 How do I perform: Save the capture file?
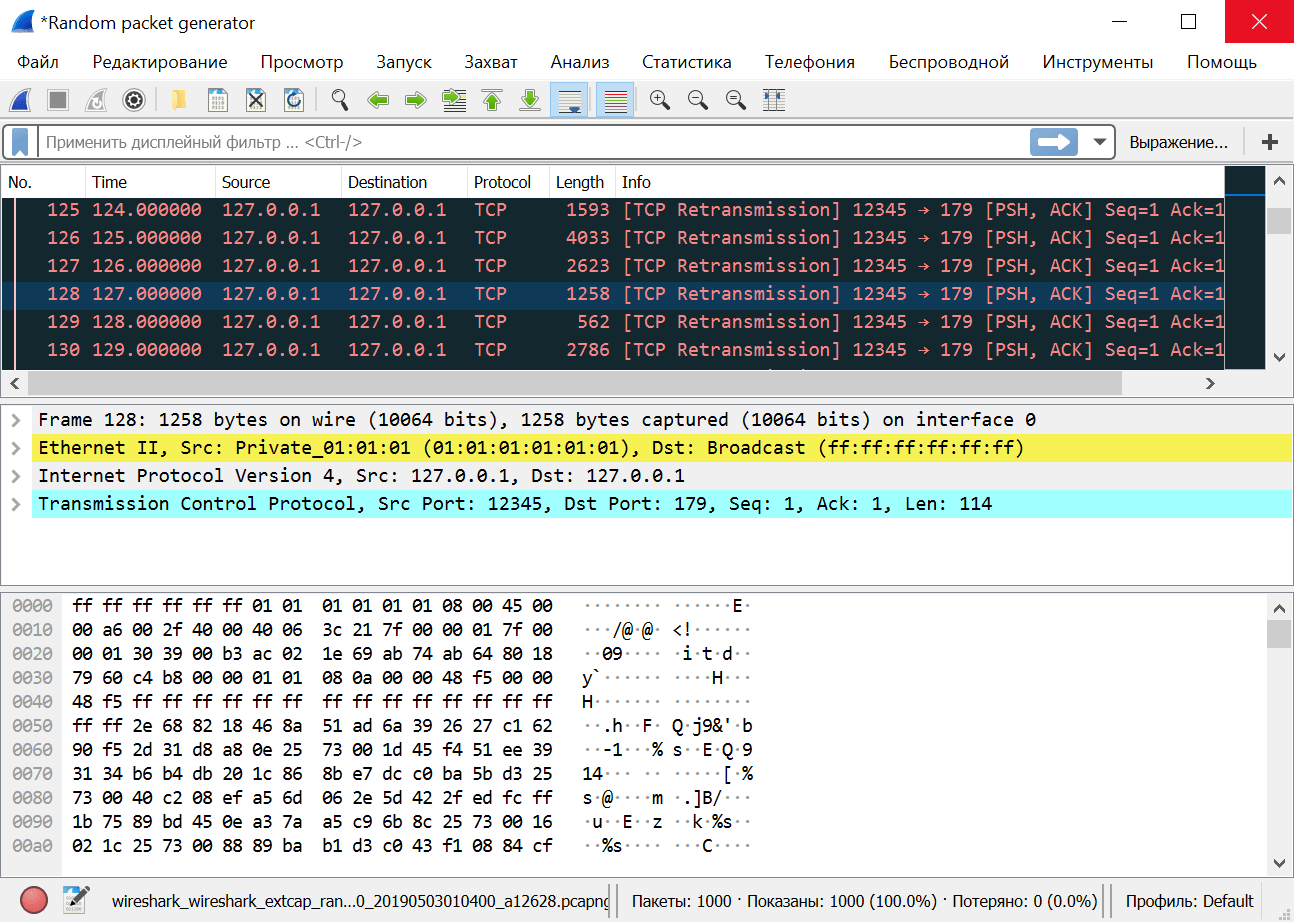coord(217,100)
